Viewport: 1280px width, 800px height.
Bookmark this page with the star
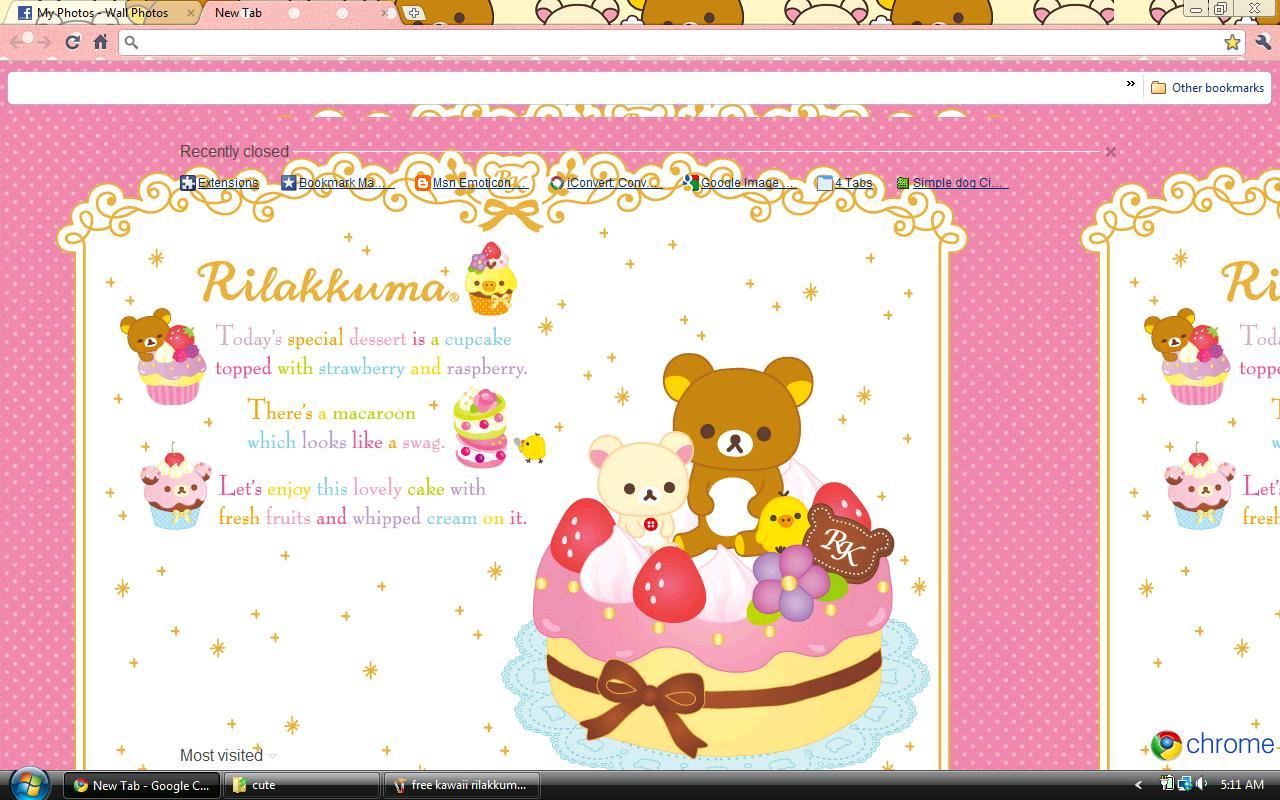point(1232,42)
